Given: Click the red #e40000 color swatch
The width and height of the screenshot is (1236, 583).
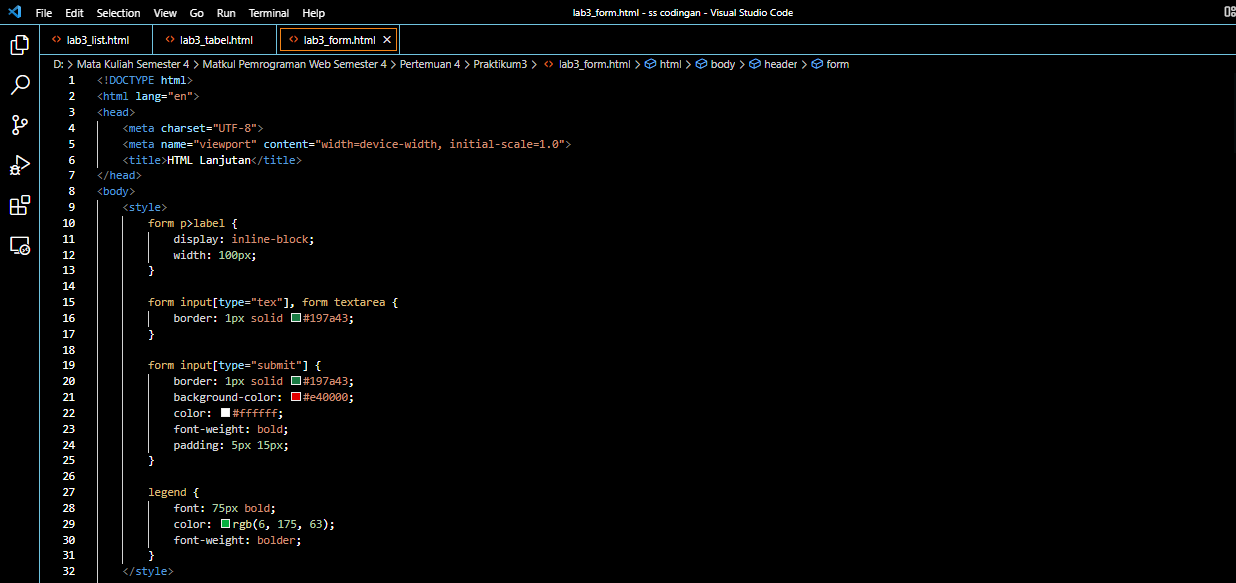Looking at the screenshot, I should pyautogui.click(x=294, y=397).
